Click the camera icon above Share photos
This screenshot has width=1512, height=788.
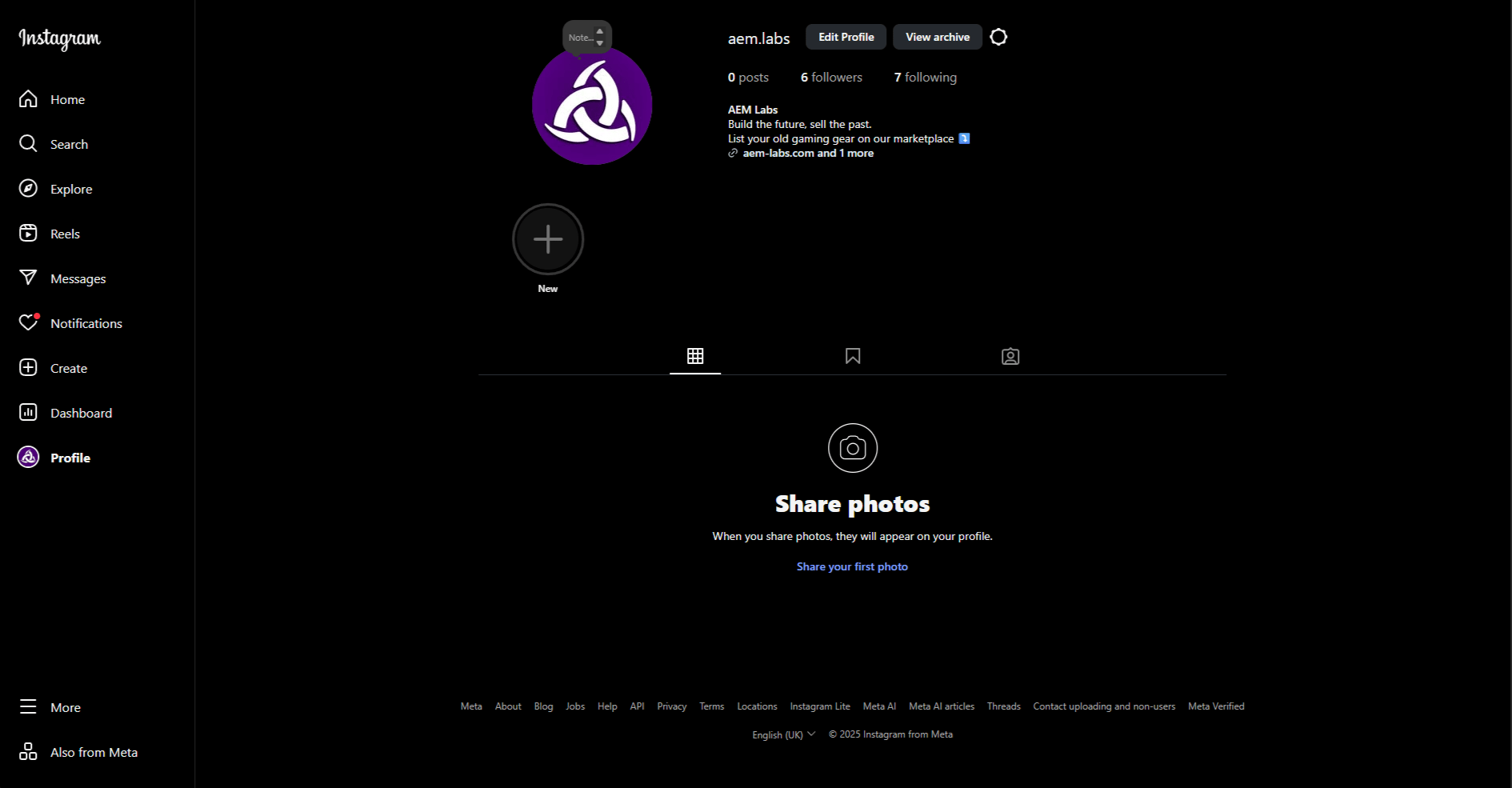point(853,448)
